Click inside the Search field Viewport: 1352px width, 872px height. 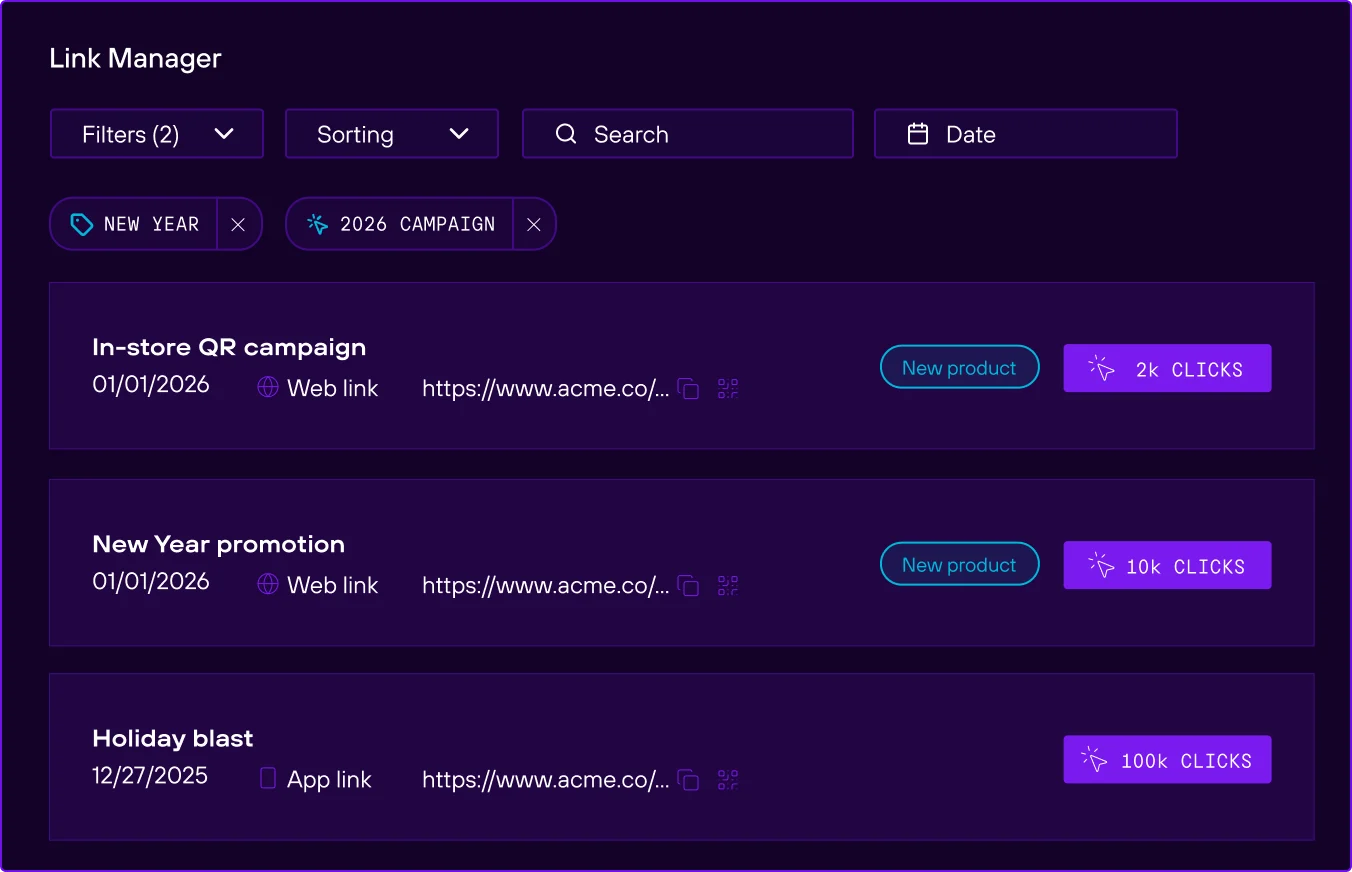[x=687, y=133]
